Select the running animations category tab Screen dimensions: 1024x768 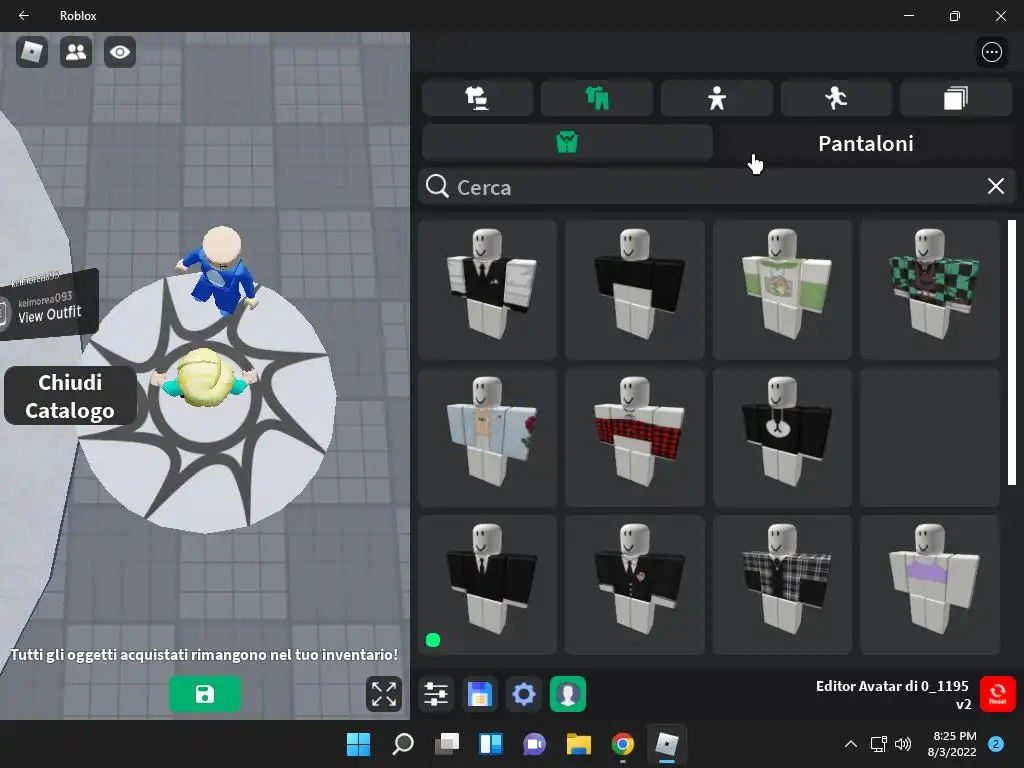click(x=836, y=99)
